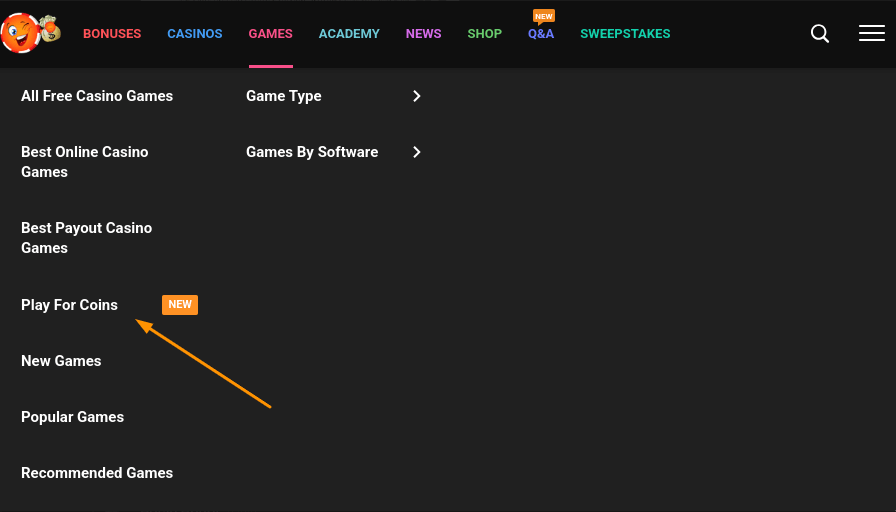Open the hamburger menu icon
896x512 pixels.
click(x=871, y=34)
